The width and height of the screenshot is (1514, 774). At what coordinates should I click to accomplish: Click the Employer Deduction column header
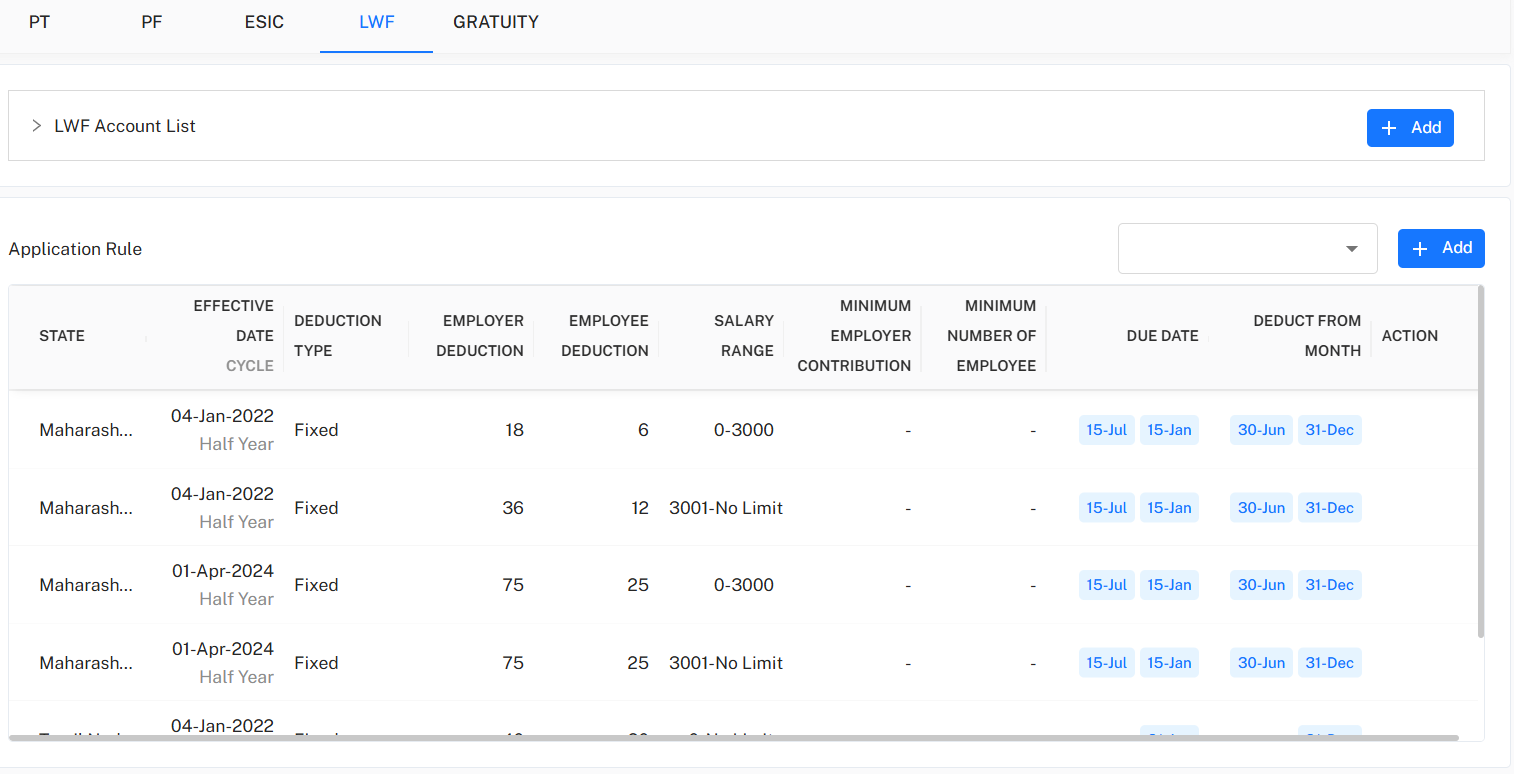pos(483,336)
